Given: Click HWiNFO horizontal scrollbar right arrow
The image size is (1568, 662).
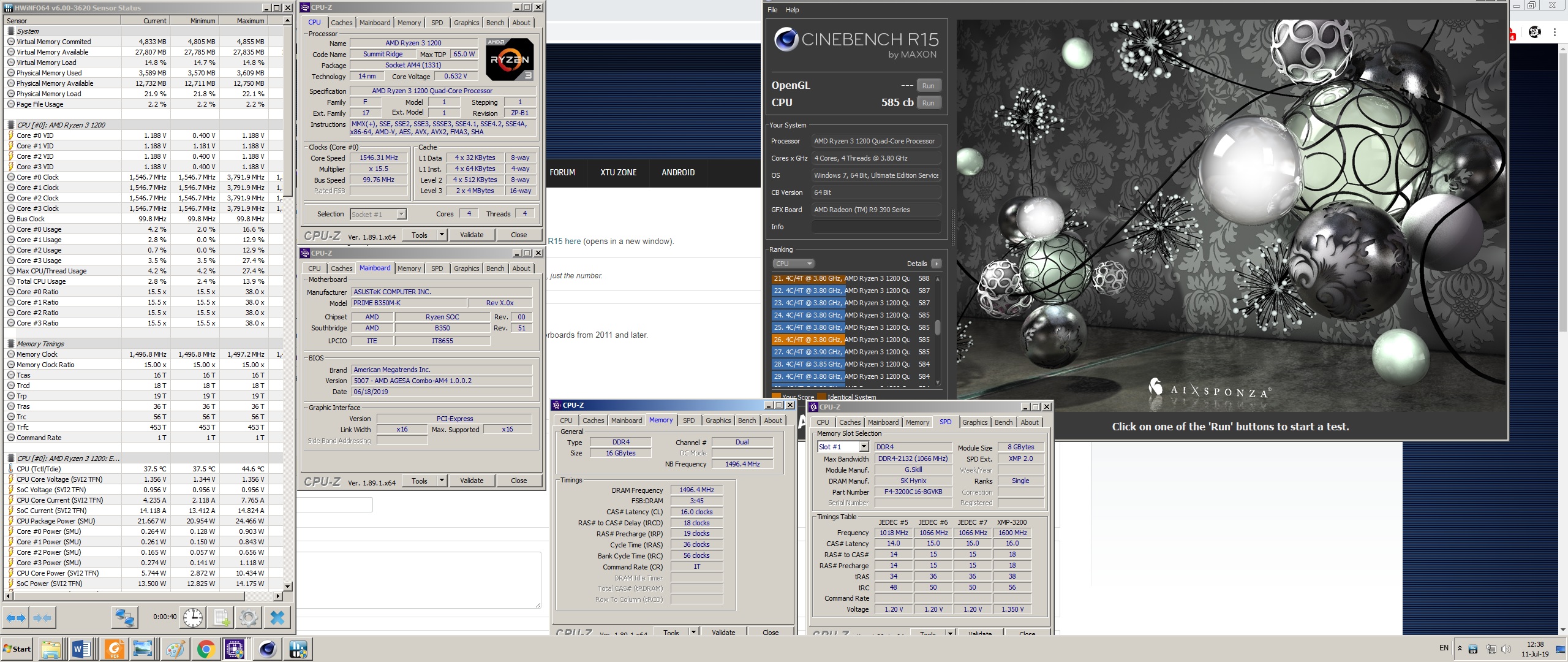Looking at the screenshot, I should (277, 596).
